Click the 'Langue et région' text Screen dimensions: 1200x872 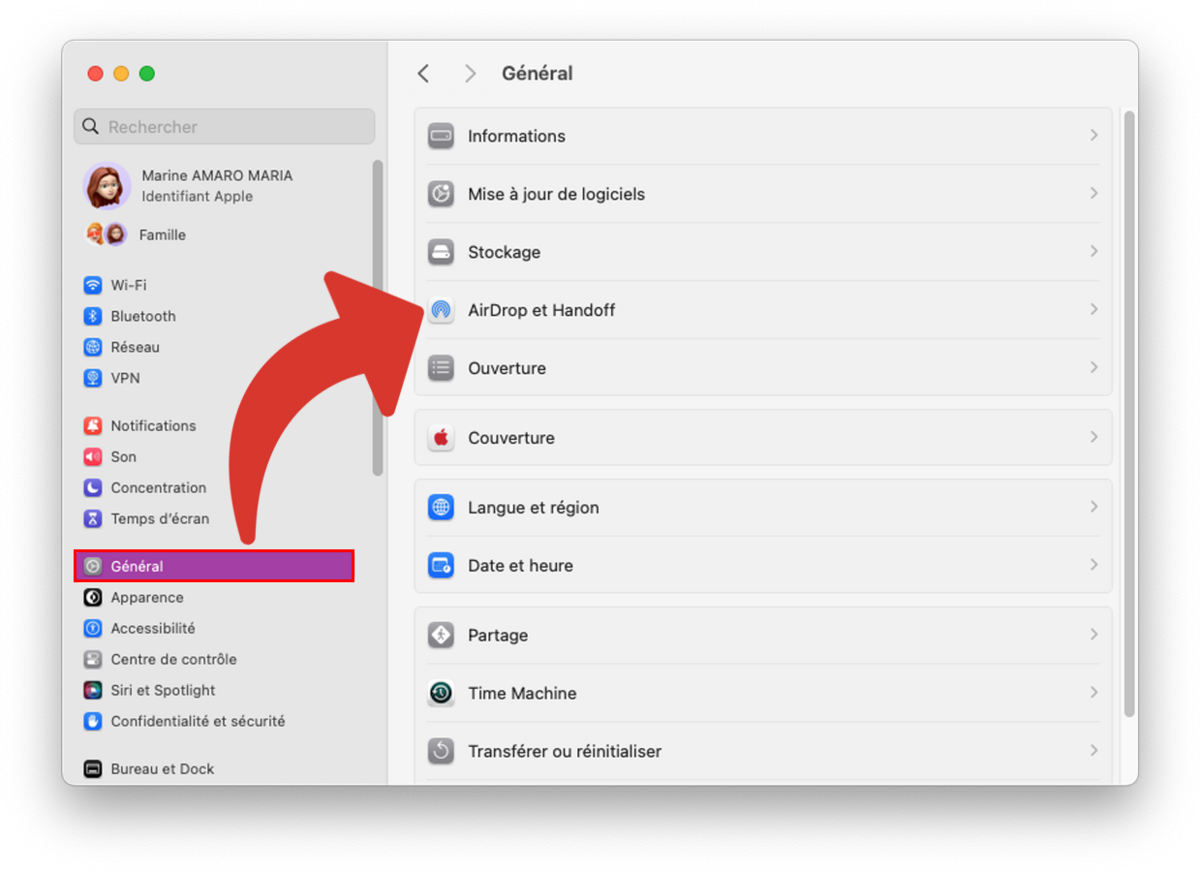[x=533, y=508]
